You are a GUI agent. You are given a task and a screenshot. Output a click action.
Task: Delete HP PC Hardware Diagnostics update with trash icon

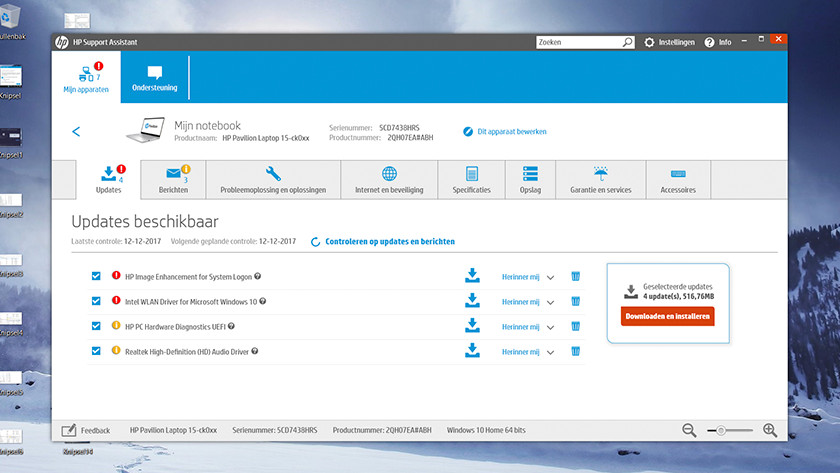[575, 326]
